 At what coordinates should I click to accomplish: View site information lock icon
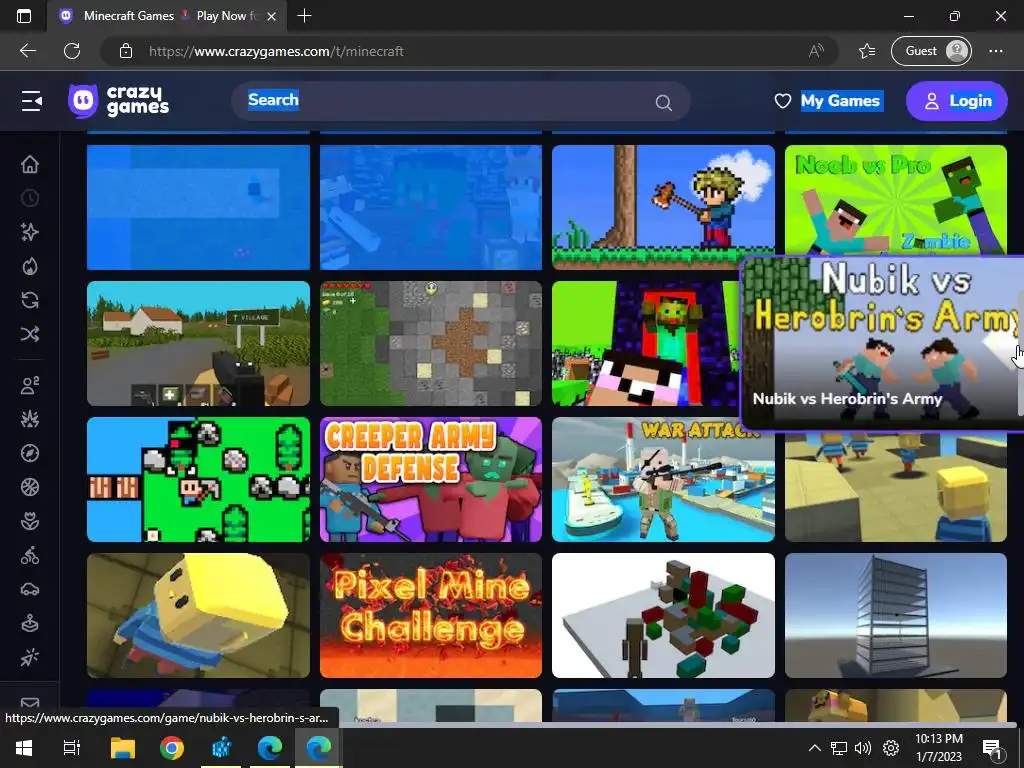click(126, 51)
